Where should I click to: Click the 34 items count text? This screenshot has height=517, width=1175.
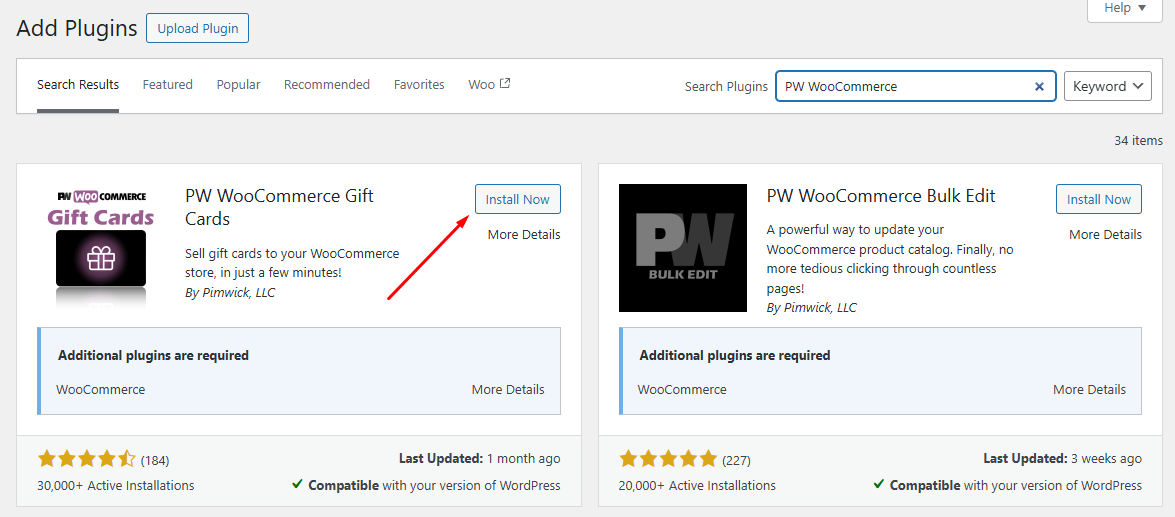pos(1138,140)
